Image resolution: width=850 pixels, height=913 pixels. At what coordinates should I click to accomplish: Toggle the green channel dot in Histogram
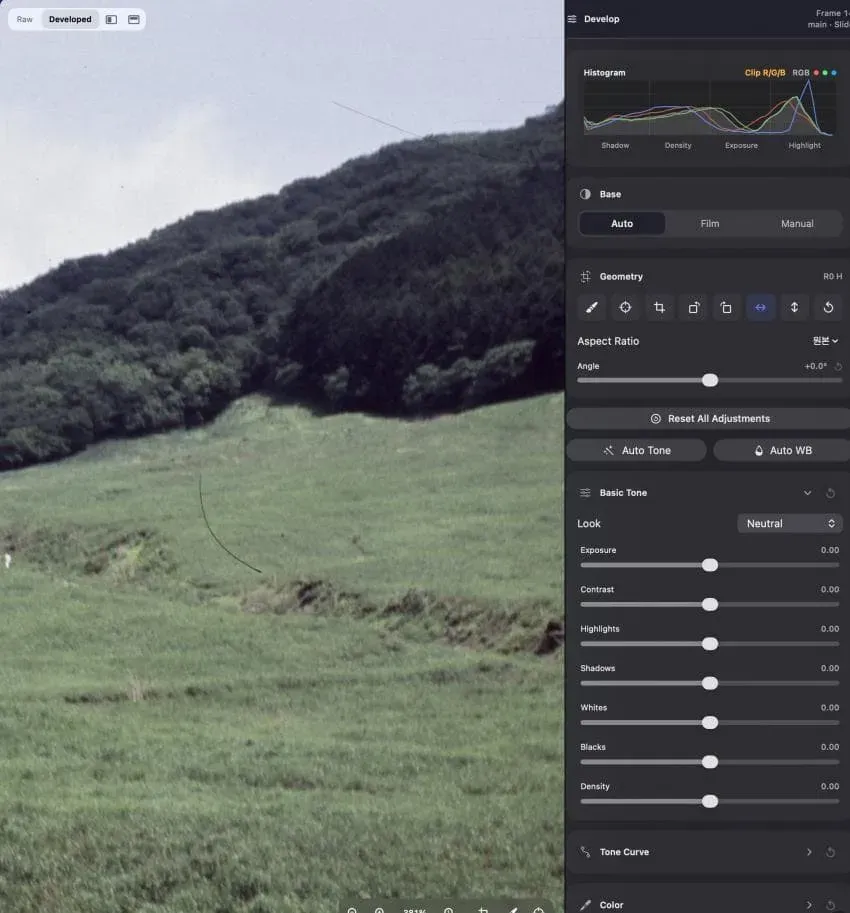(x=825, y=73)
